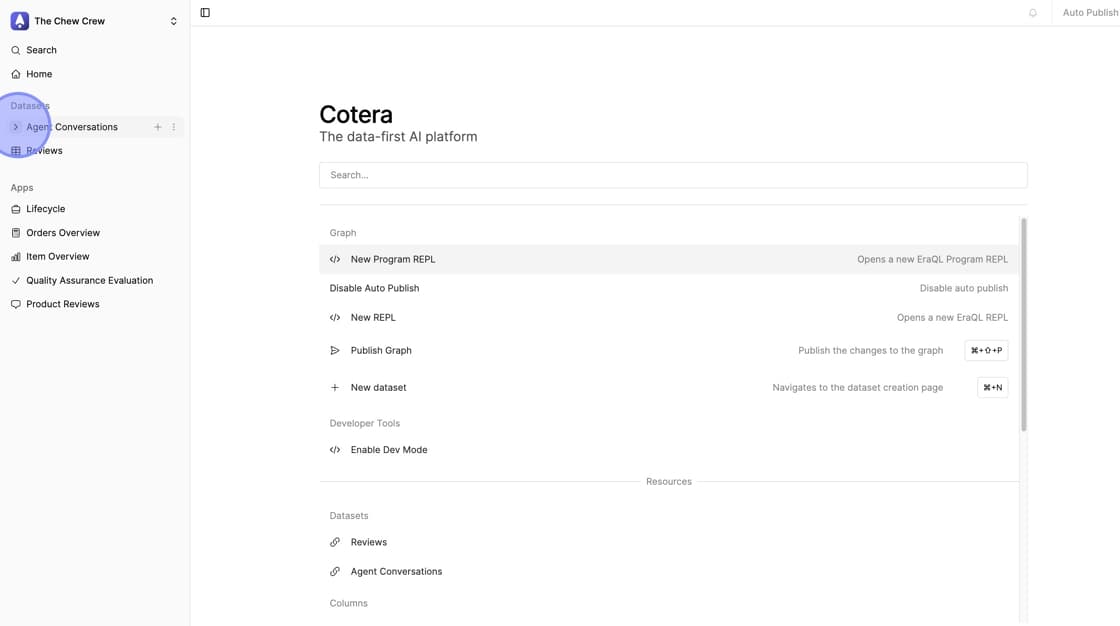Select New Program REPL command

393,259
